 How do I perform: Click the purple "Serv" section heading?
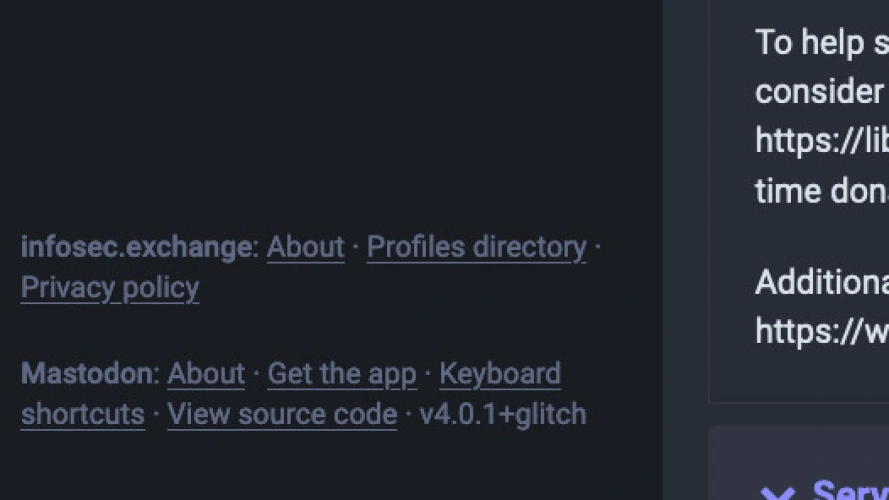pyautogui.click(x=850, y=491)
